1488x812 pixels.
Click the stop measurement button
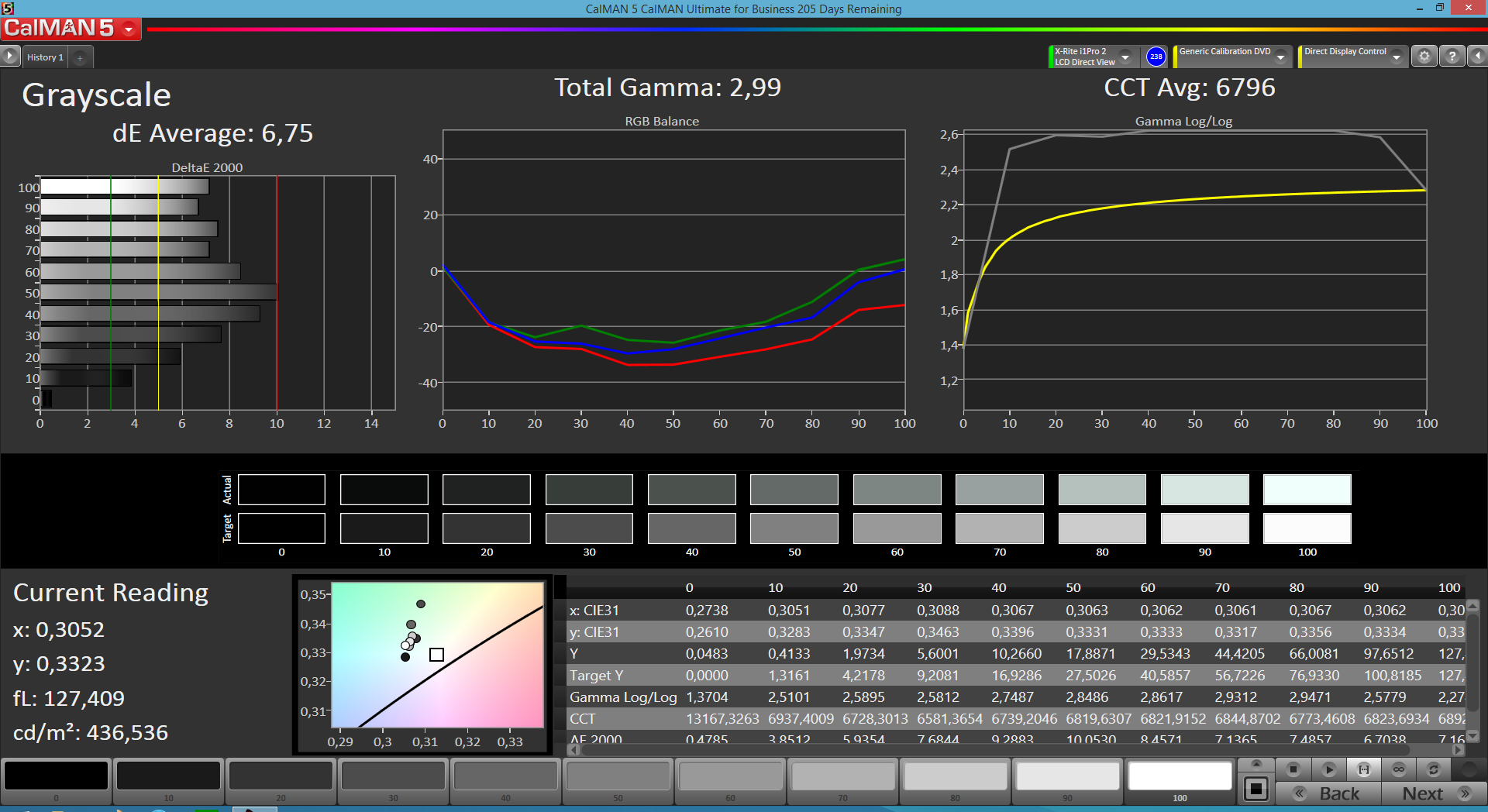tap(1293, 769)
